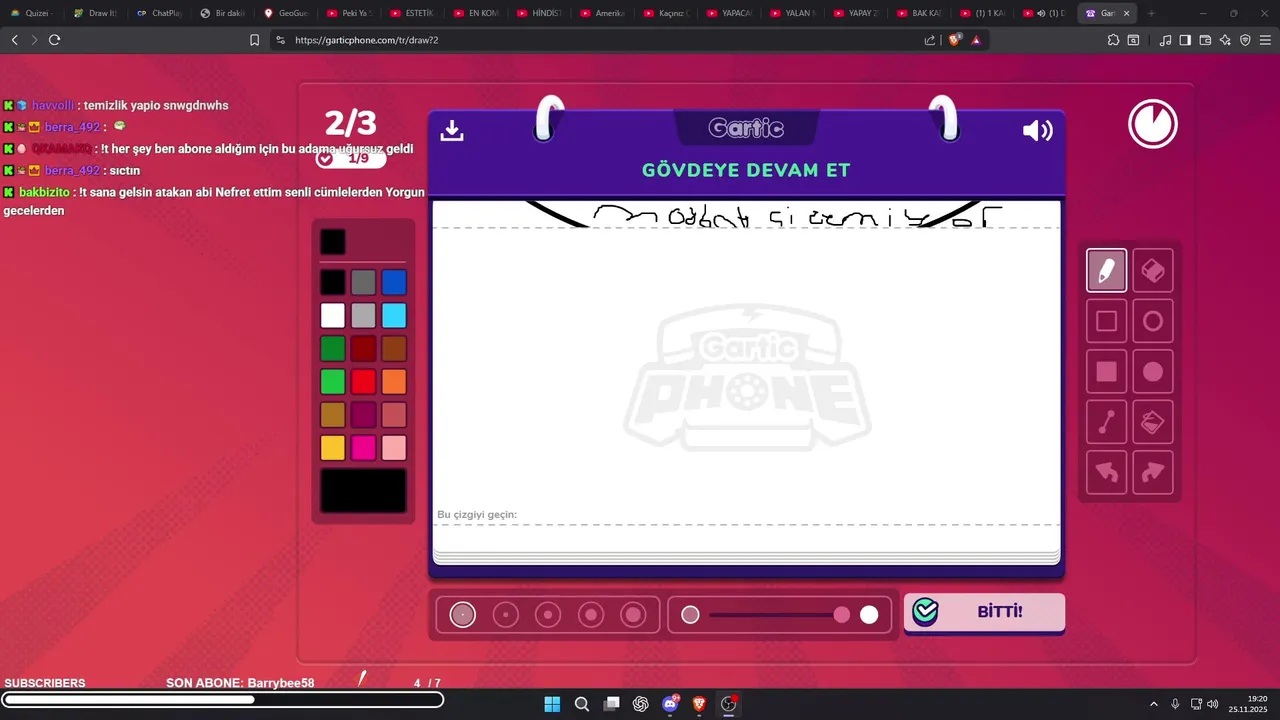Screen dimensions: 1280x720
Task: Open a new browser tab
Action: click(1151, 13)
